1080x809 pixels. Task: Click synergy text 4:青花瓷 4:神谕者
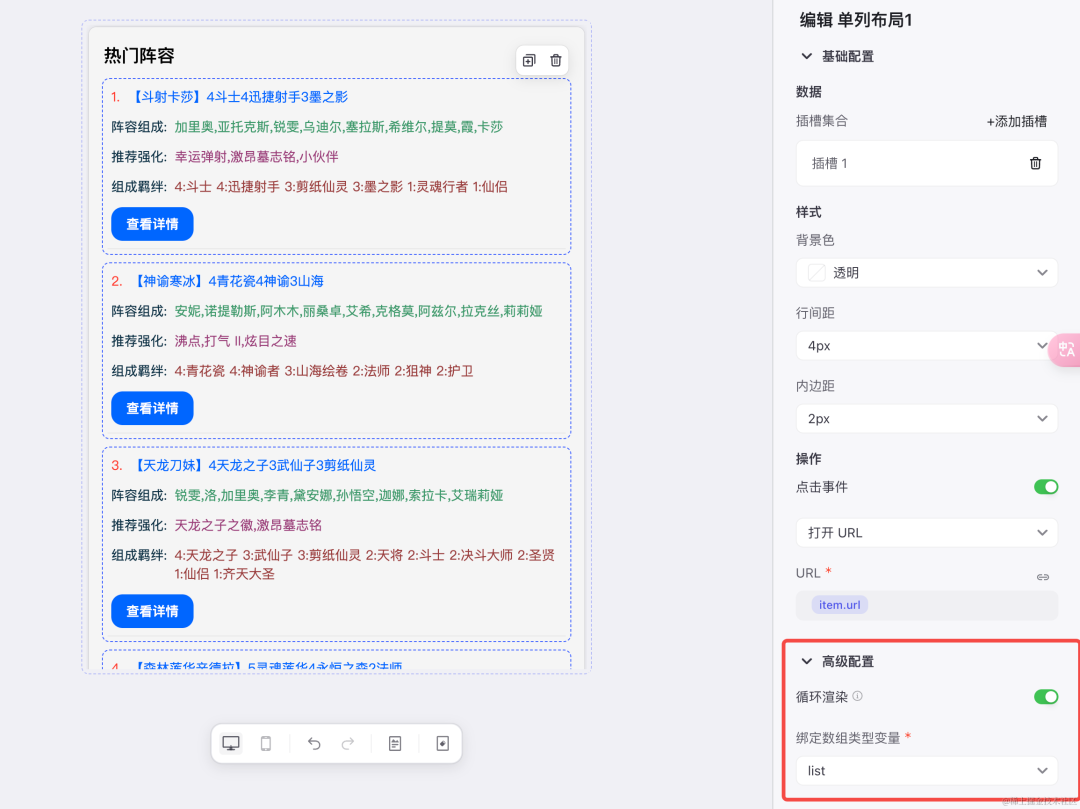click(324, 371)
